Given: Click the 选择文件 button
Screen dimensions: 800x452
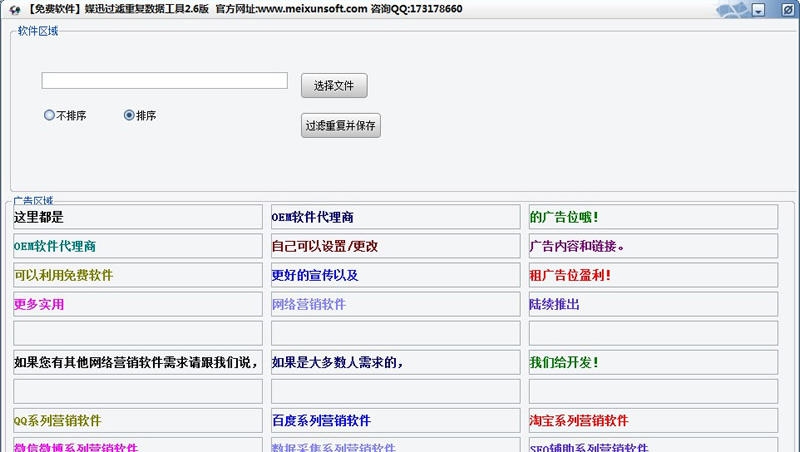Looking at the screenshot, I should tap(334, 86).
